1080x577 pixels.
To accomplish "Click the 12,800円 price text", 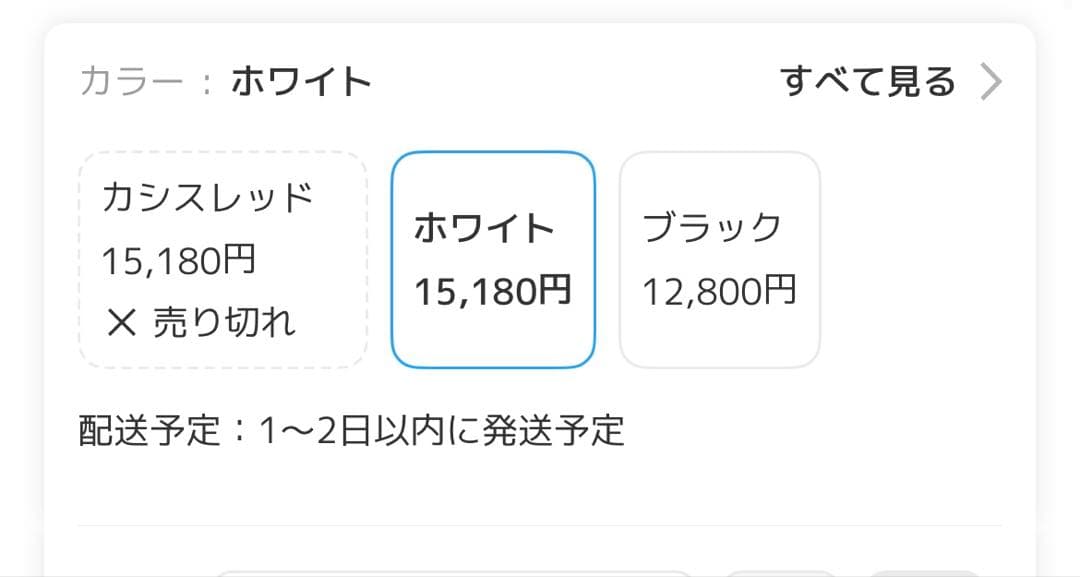I will [719, 291].
